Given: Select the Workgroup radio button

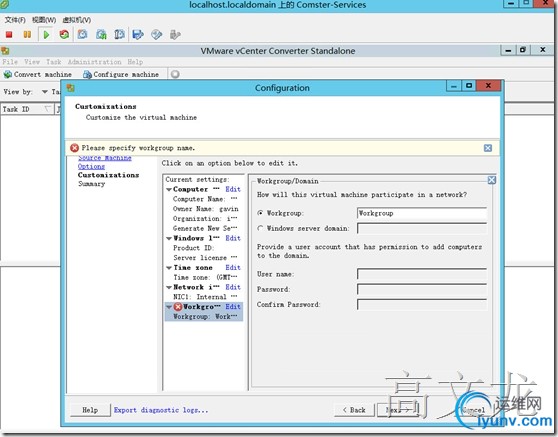Looking at the screenshot, I should (260, 213).
